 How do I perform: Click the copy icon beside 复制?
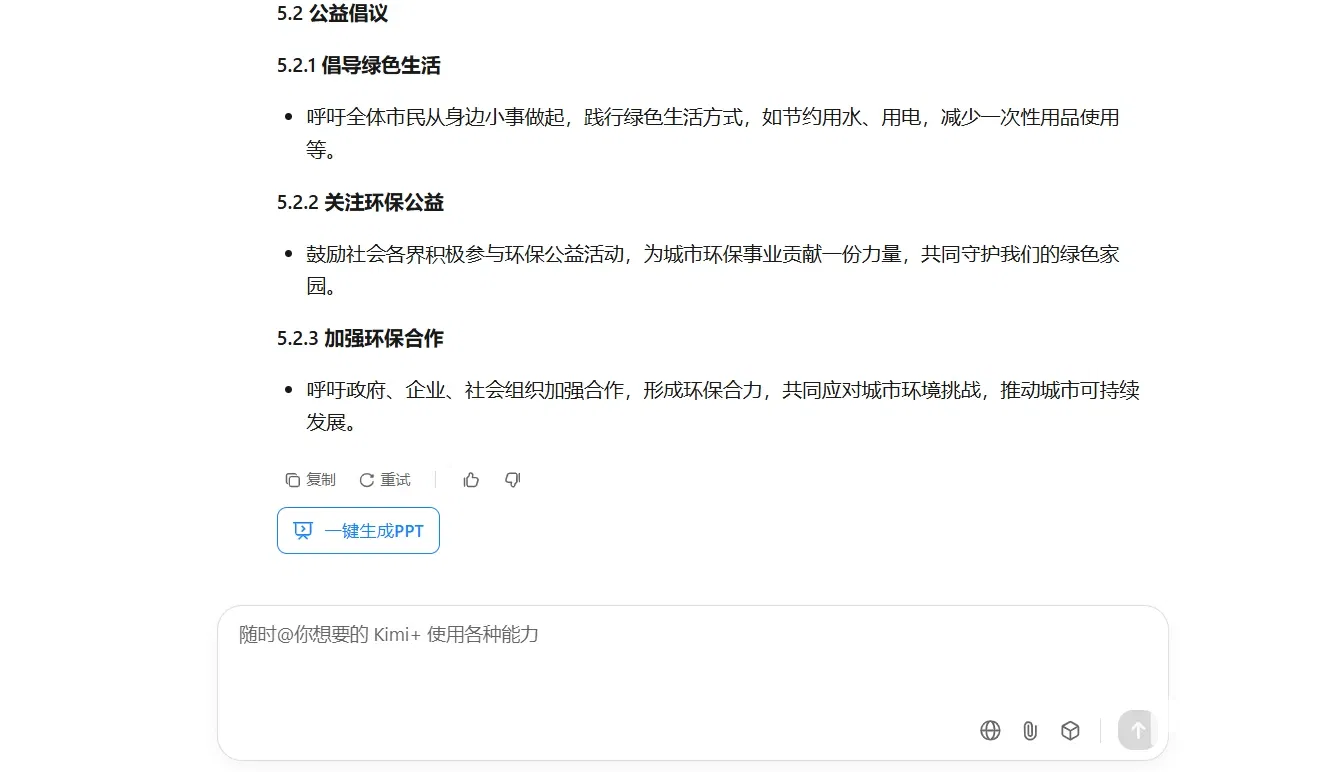coord(292,480)
